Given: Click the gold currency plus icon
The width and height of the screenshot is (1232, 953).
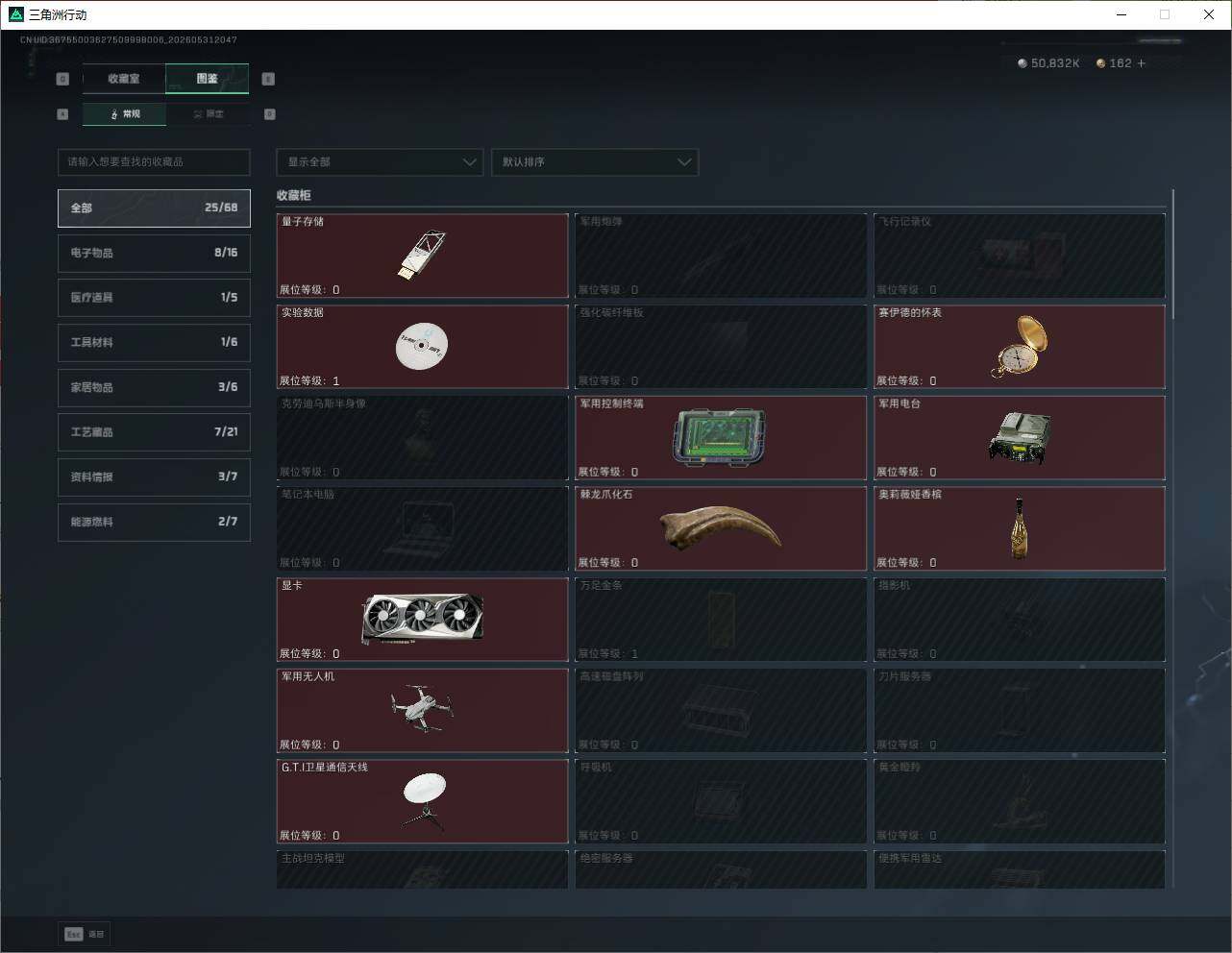Looking at the screenshot, I should [1142, 63].
